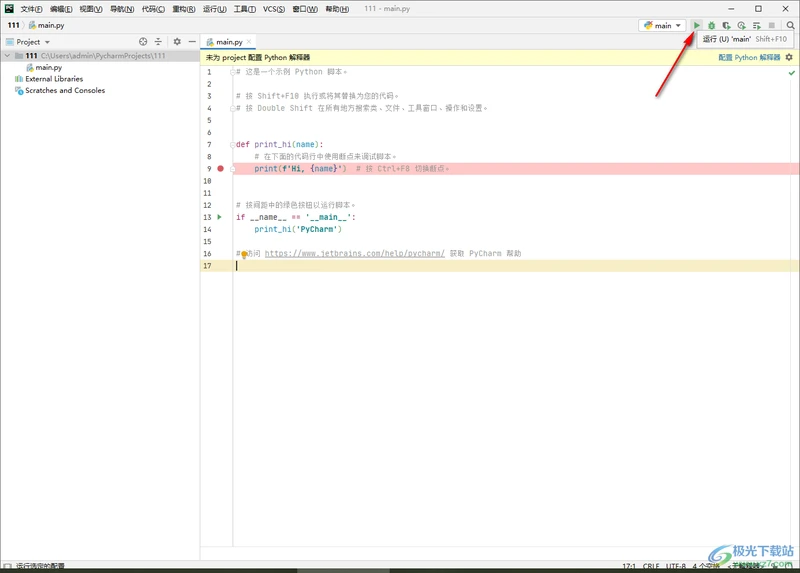Open the 帮助(H) menu
The width and height of the screenshot is (800, 573).
pos(337,9)
